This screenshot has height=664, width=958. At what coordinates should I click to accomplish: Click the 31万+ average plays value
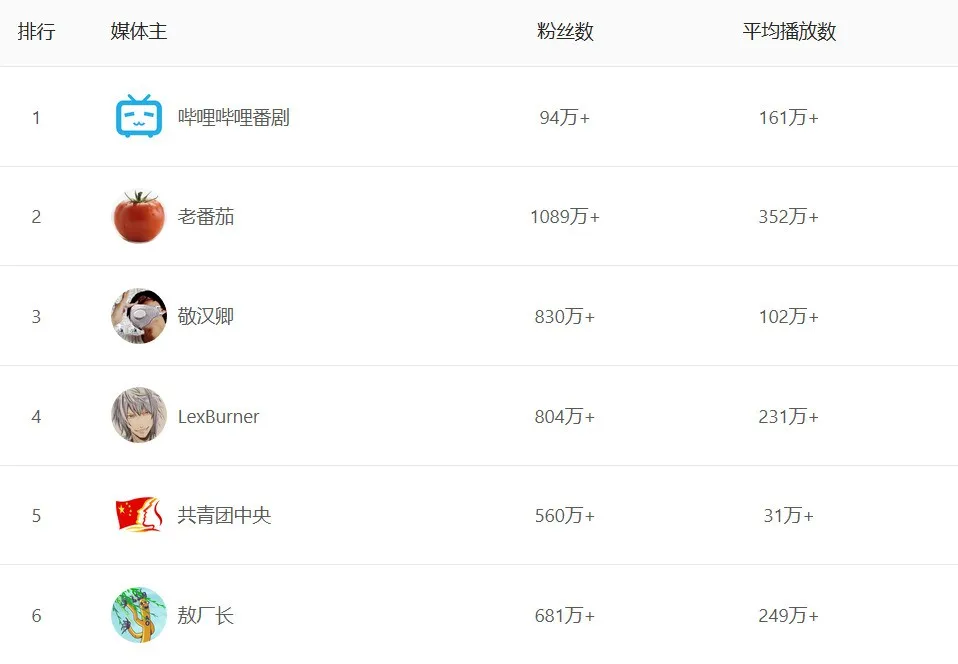pos(788,515)
